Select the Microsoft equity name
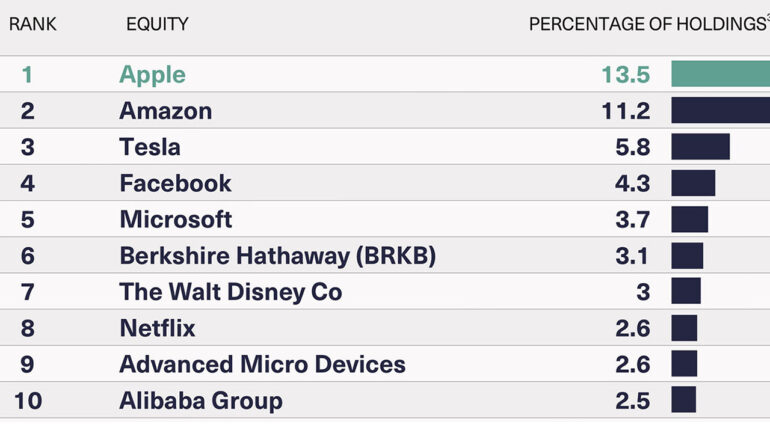 pyautogui.click(x=176, y=219)
